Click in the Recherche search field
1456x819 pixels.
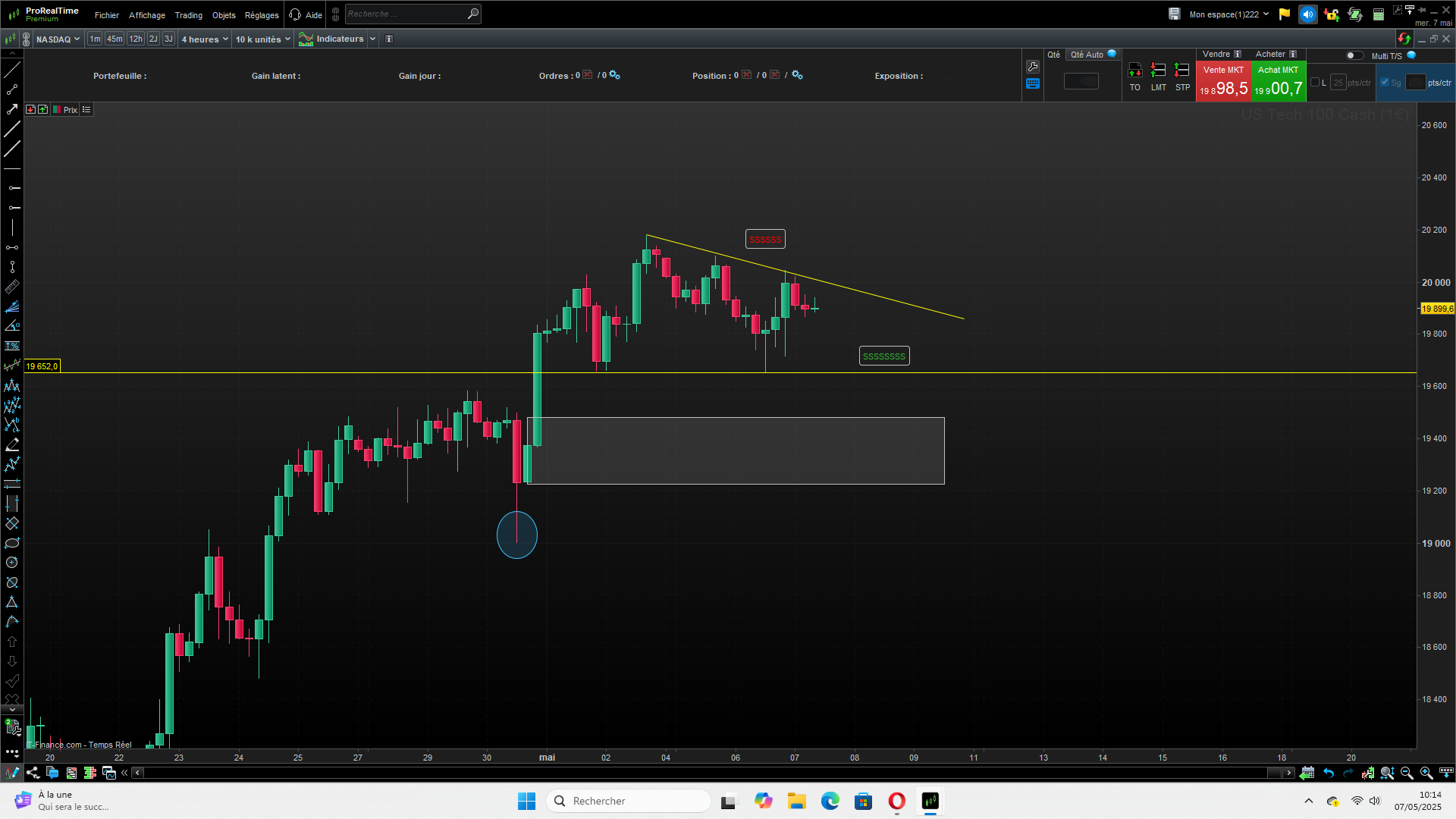click(406, 14)
